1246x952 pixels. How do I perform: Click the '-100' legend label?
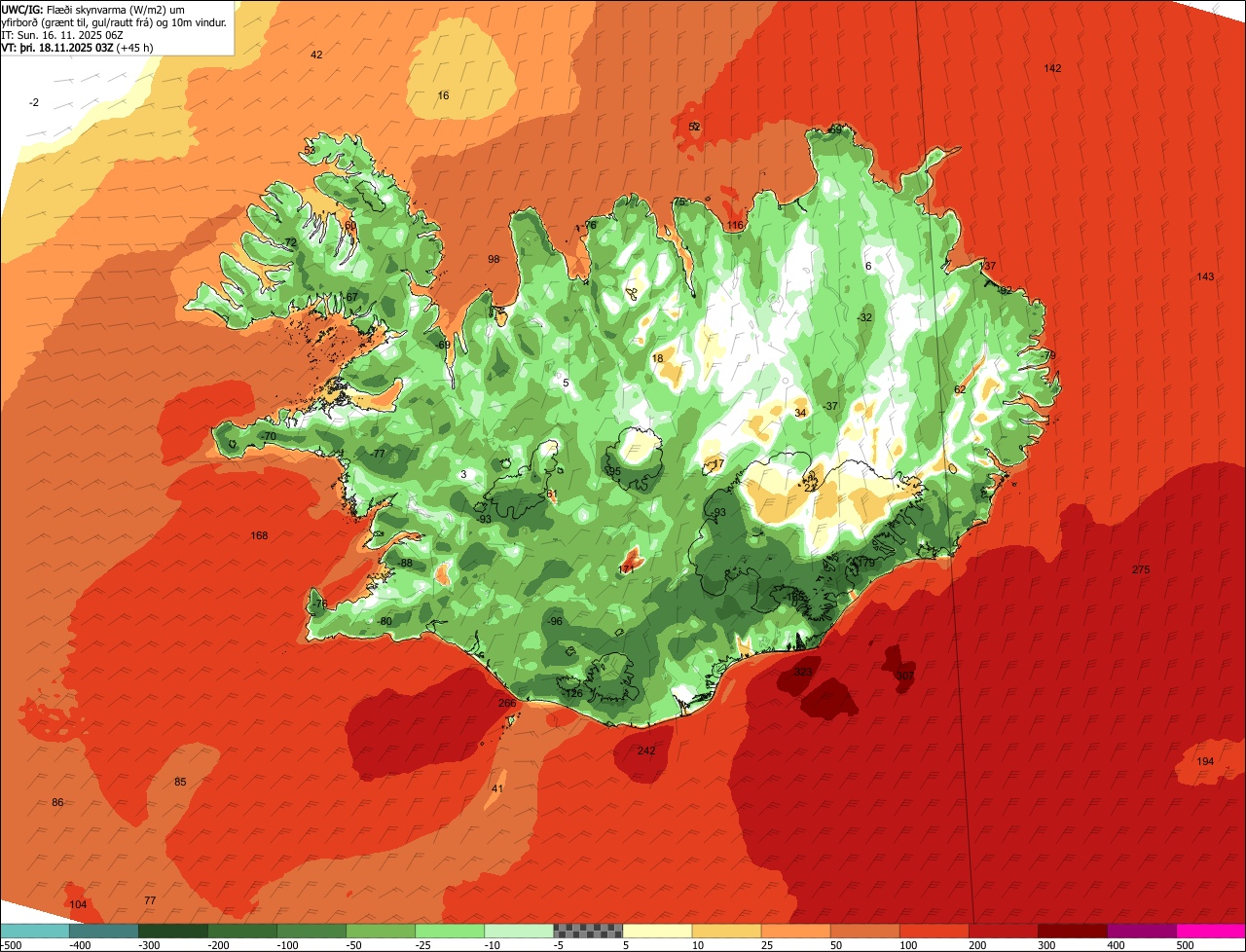click(x=287, y=944)
